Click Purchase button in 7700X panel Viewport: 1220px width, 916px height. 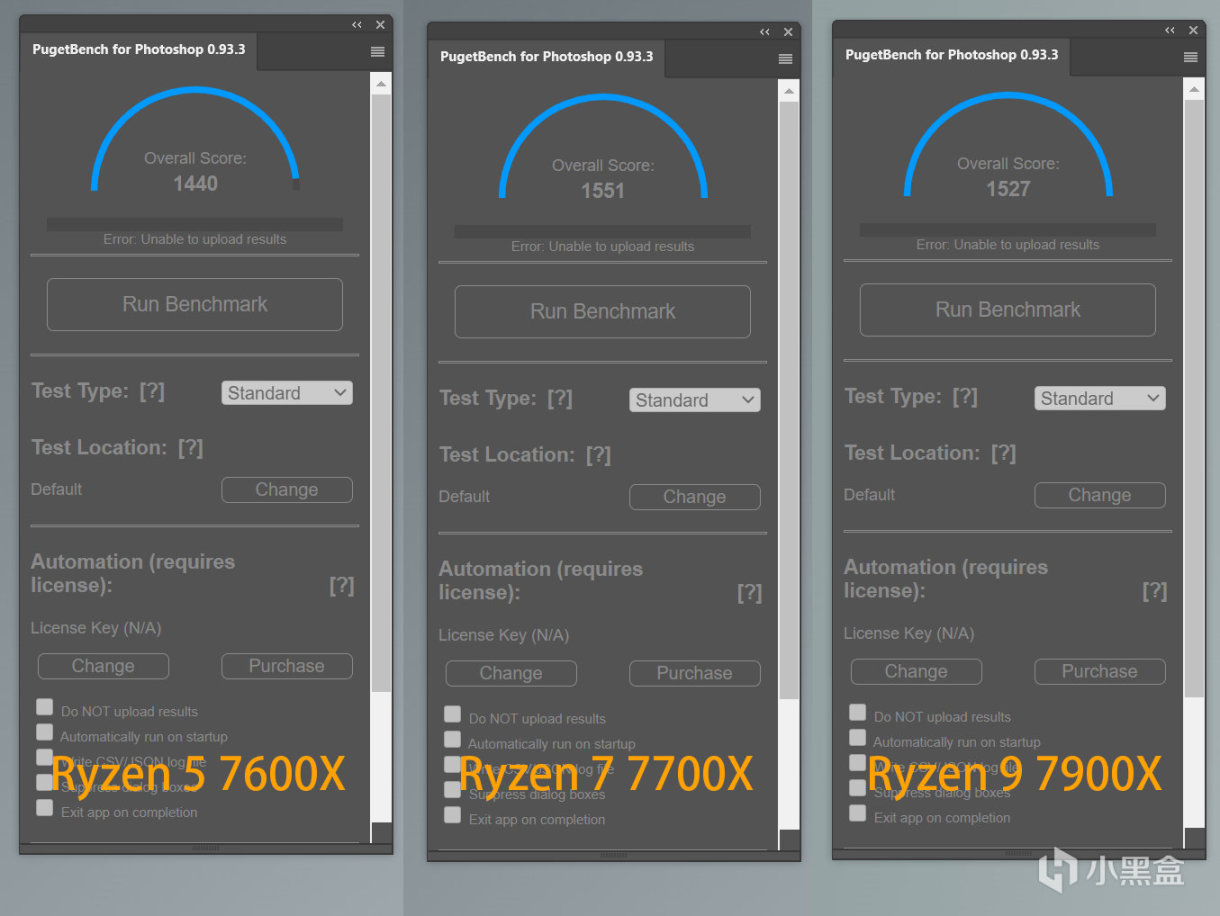[695, 673]
